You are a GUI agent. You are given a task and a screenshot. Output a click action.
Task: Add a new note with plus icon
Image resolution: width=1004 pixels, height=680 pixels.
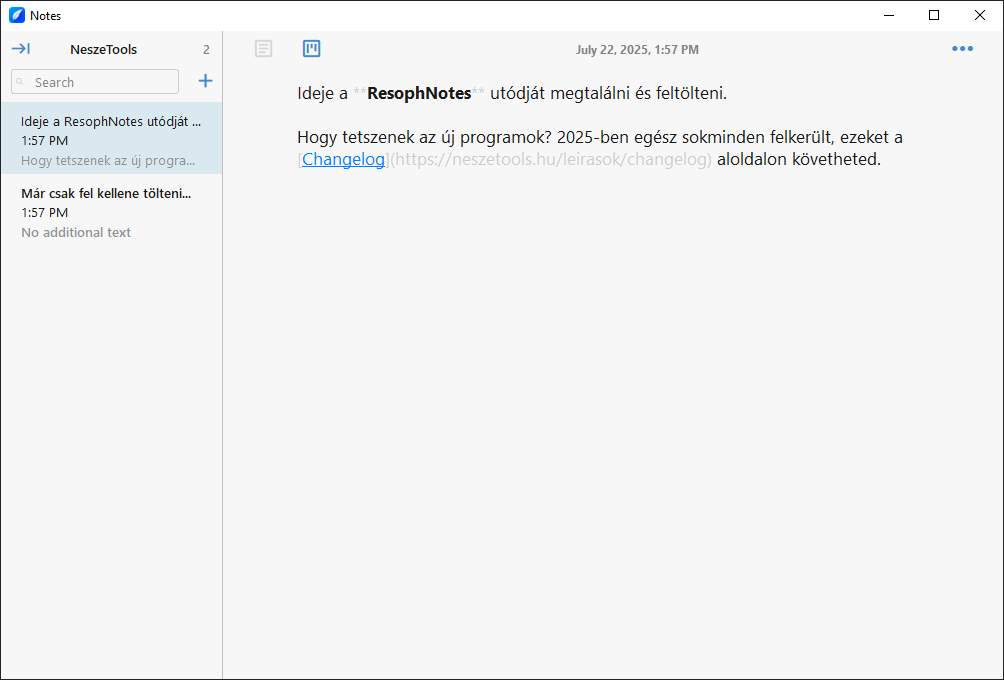point(205,81)
